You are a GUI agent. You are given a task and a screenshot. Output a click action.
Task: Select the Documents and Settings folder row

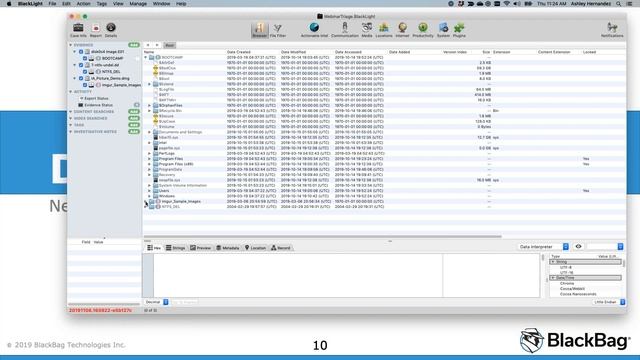tap(384, 132)
